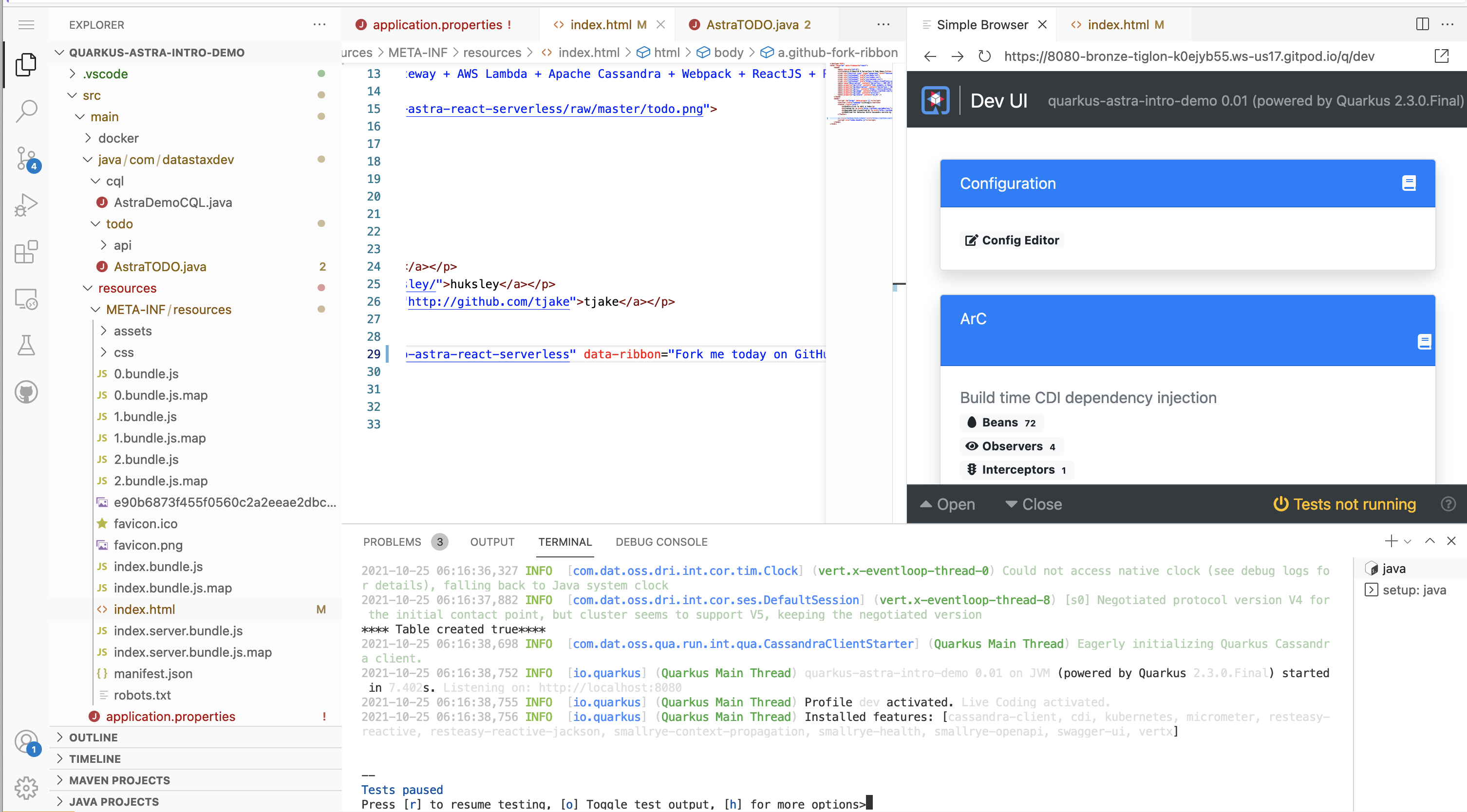
Task: Open the Extensions view
Action: pos(26,252)
